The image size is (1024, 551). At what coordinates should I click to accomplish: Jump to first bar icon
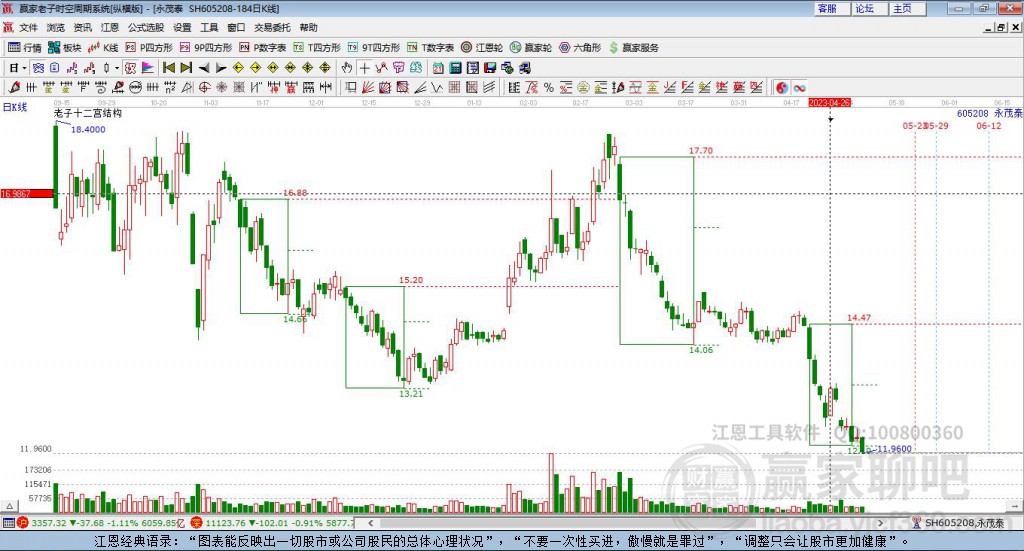coord(168,68)
